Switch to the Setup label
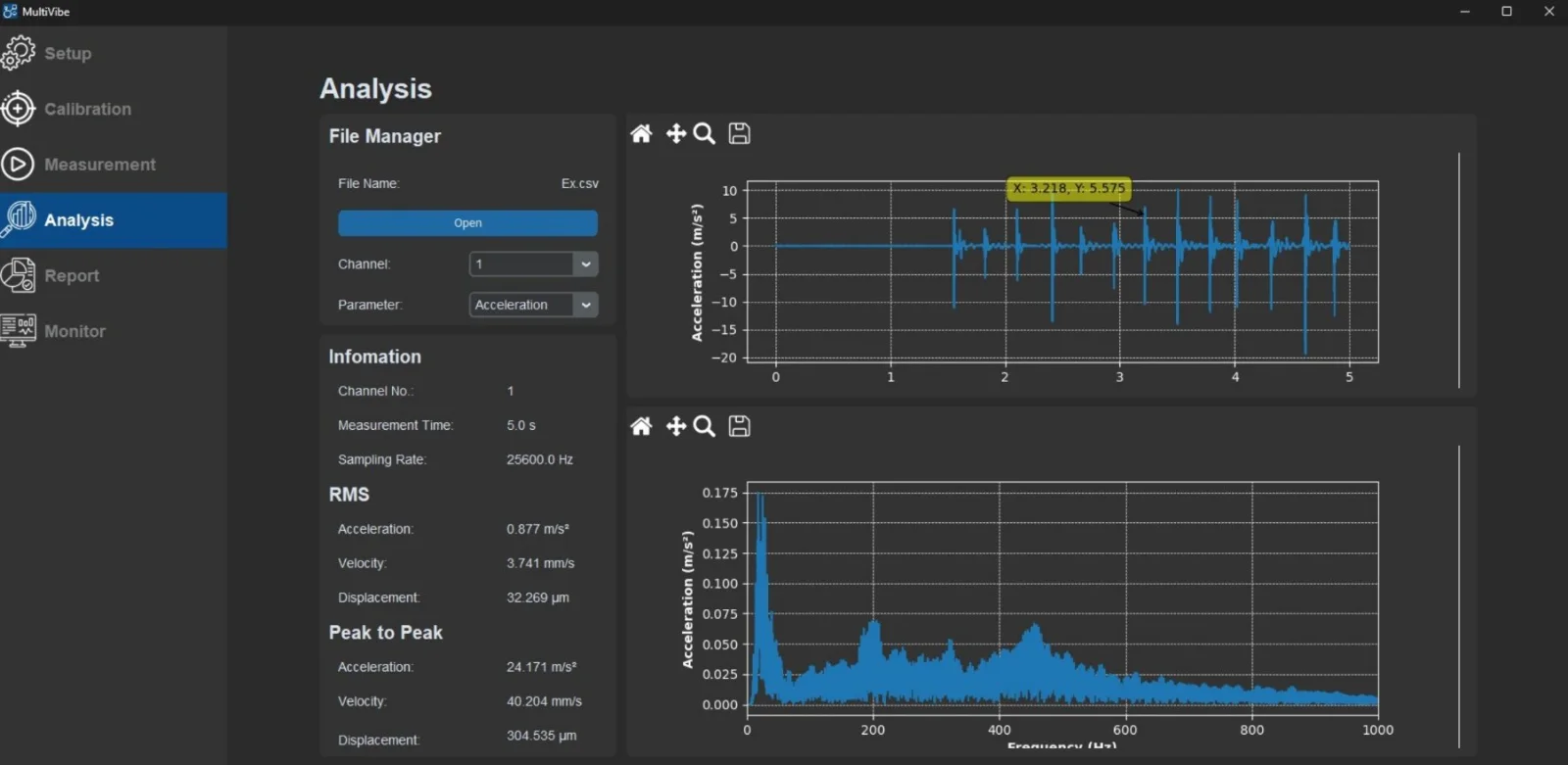The height and width of the screenshot is (765, 1568). point(68,53)
